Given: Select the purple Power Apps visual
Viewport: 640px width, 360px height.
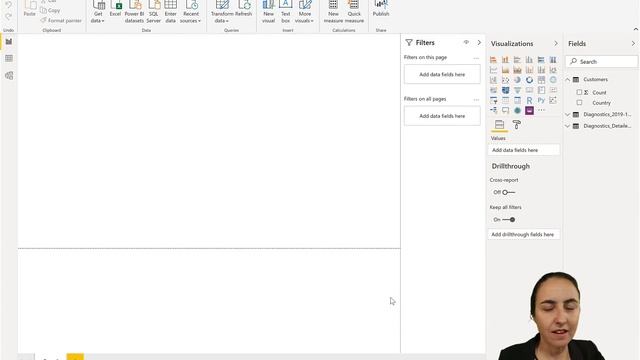Looking at the screenshot, I should [x=529, y=111].
